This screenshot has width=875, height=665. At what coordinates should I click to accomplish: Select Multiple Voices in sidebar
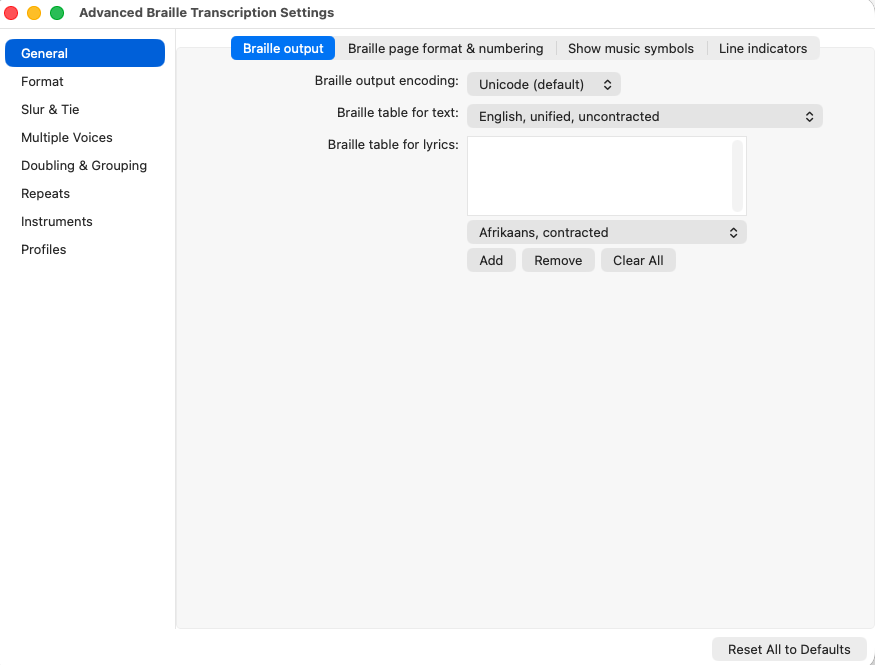tap(67, 137)
